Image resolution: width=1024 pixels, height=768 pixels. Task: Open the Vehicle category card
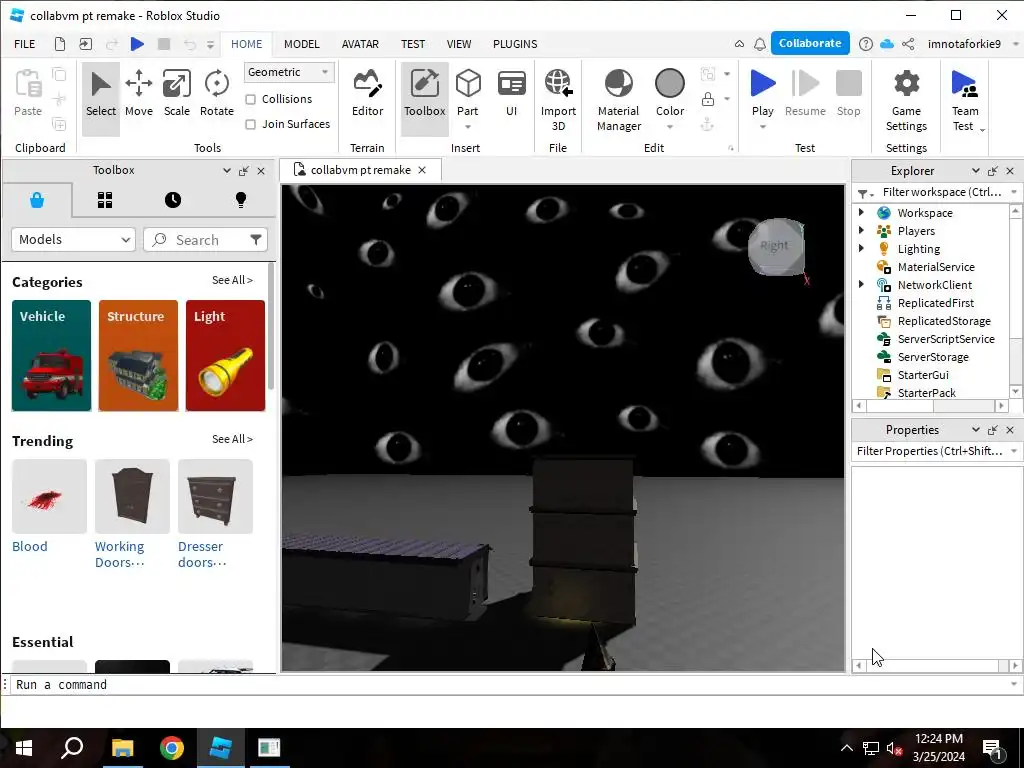click(51, 355)
